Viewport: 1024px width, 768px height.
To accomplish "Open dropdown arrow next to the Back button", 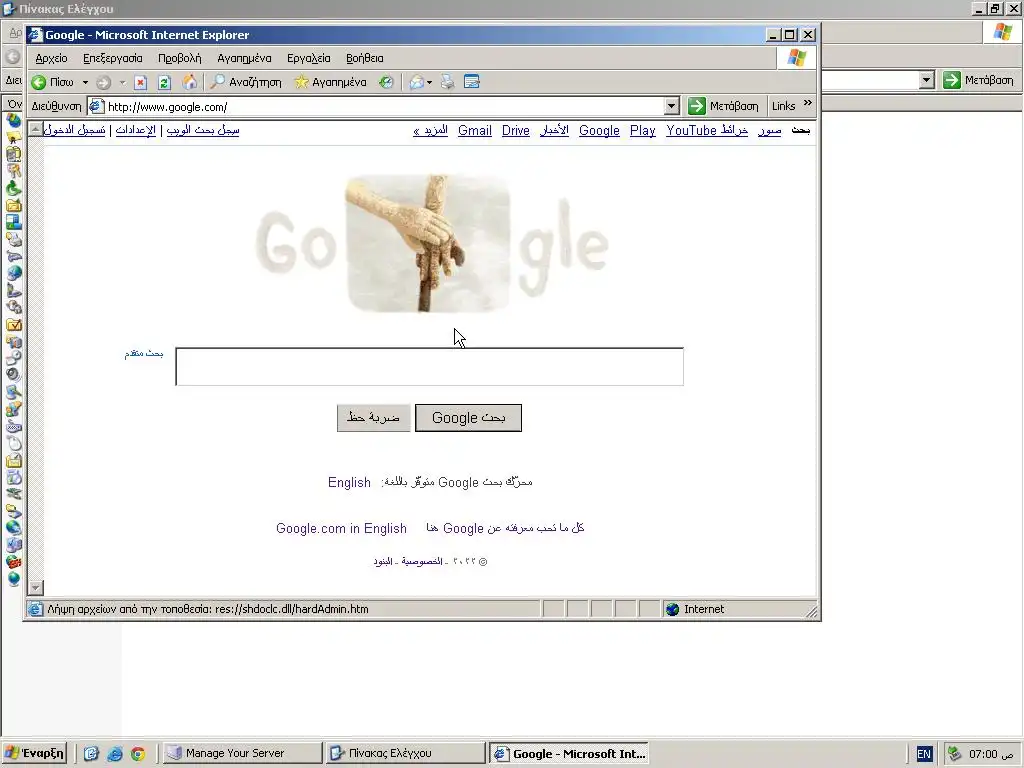I will coord(85,82).
